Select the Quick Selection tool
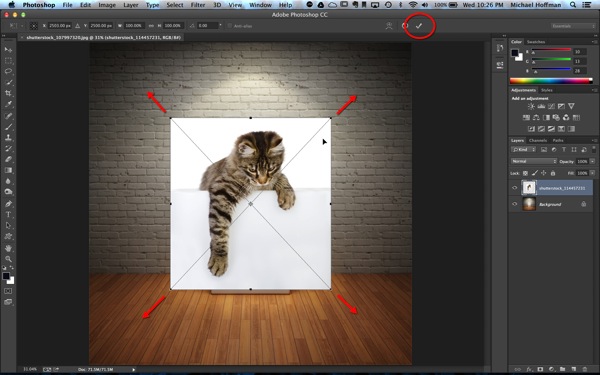 (x=8, y=82)
